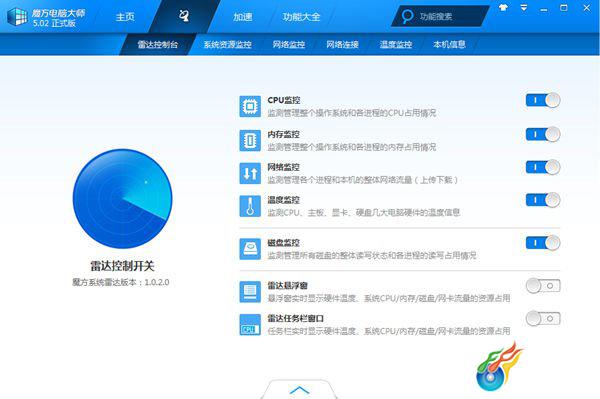Open the skin shirt icon
Viewport: 600px width, 399px height.
point(503,7)
